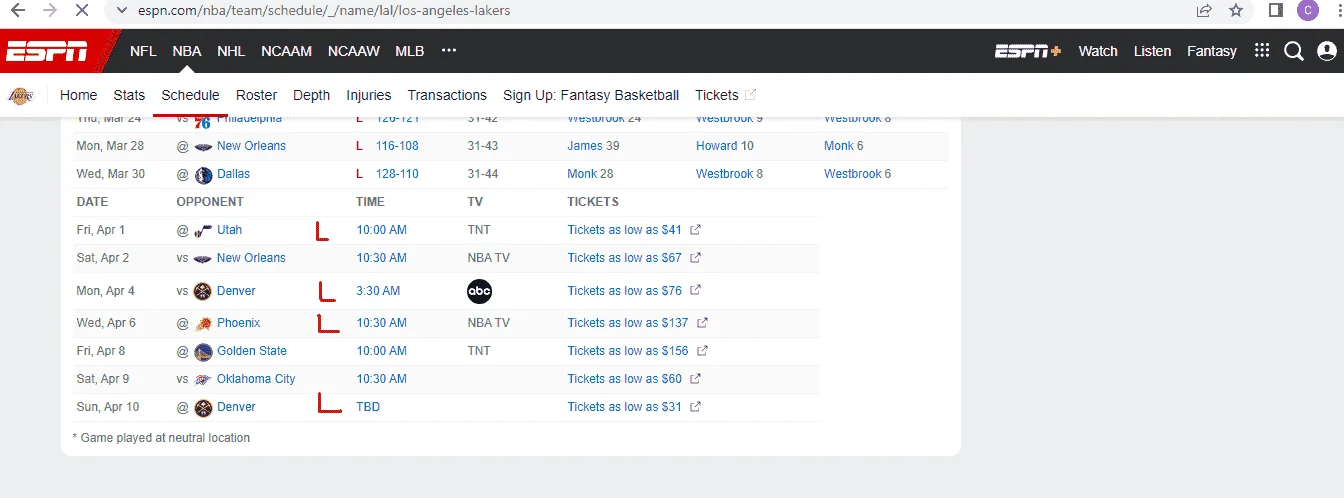1344x498 pixels.
Task: Click the ABC network logo
Action: (x=480, y=291)
